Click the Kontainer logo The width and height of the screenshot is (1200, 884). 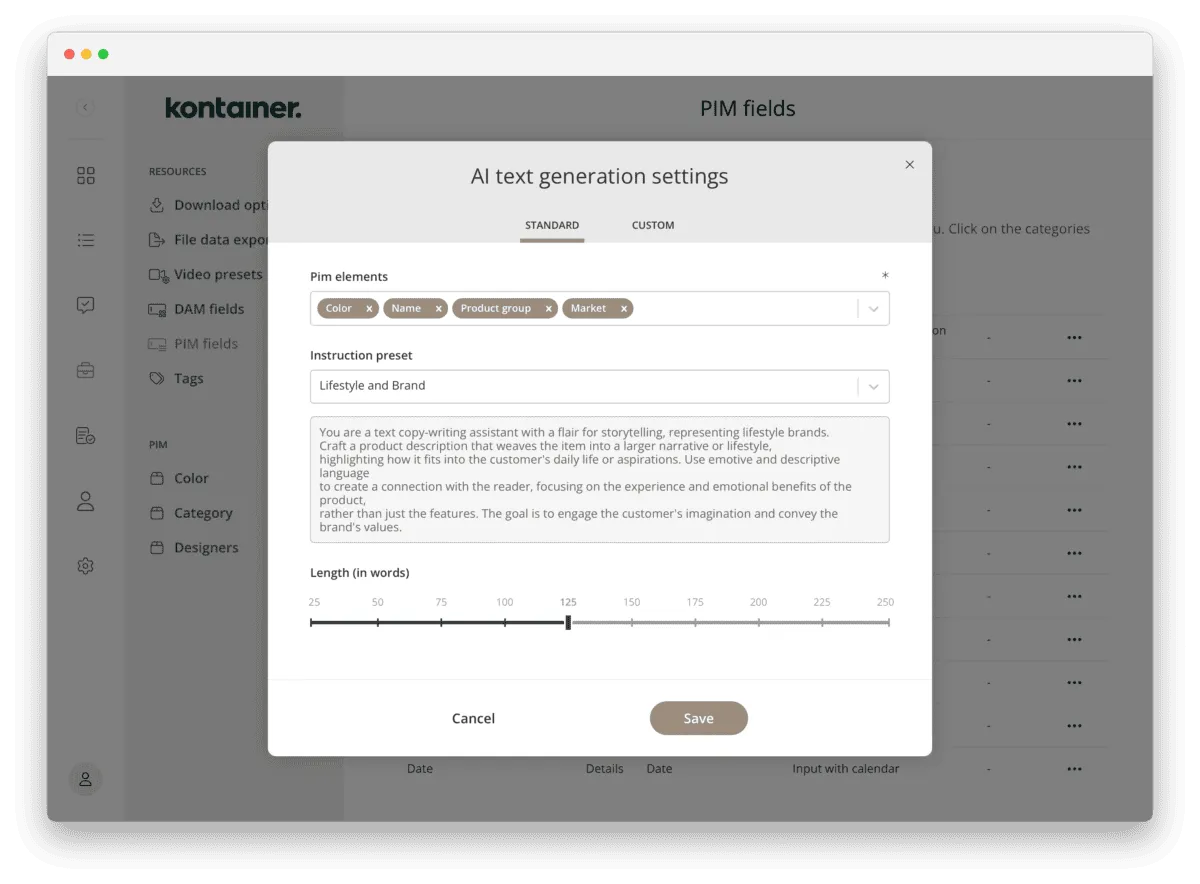click(x=233, y=108)
